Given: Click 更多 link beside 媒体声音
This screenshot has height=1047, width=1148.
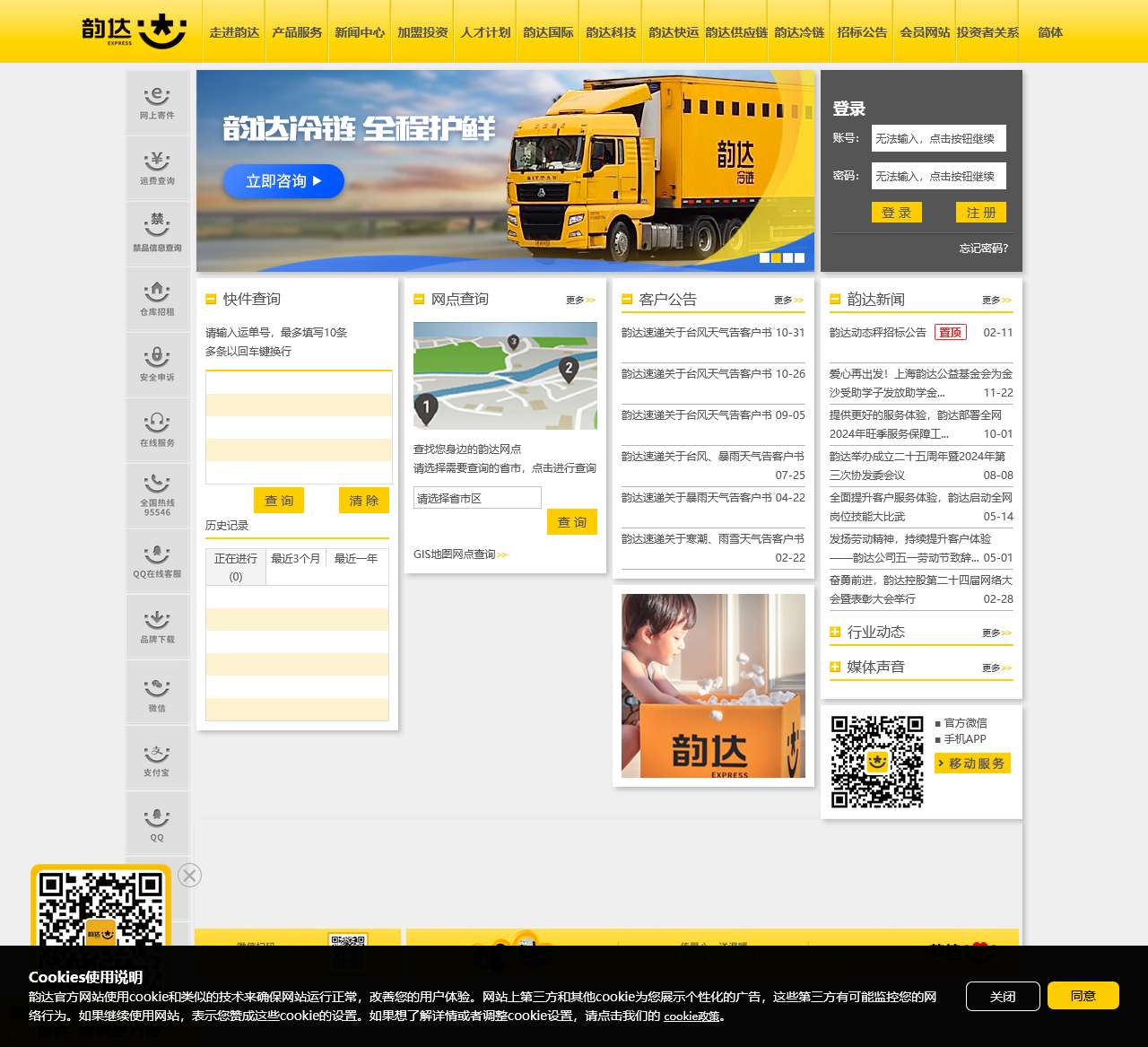Looking at the screenshot, I should tap(997, 667).
